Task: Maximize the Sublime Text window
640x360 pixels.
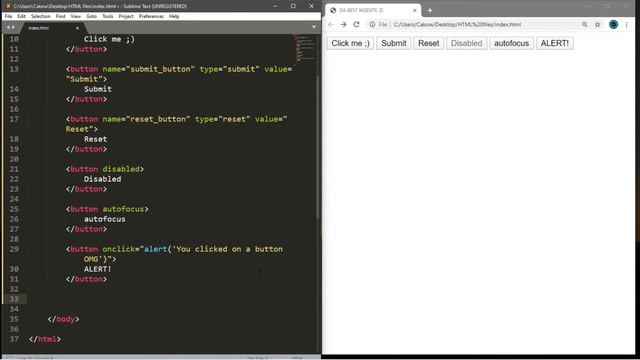Action: (293, 6)
